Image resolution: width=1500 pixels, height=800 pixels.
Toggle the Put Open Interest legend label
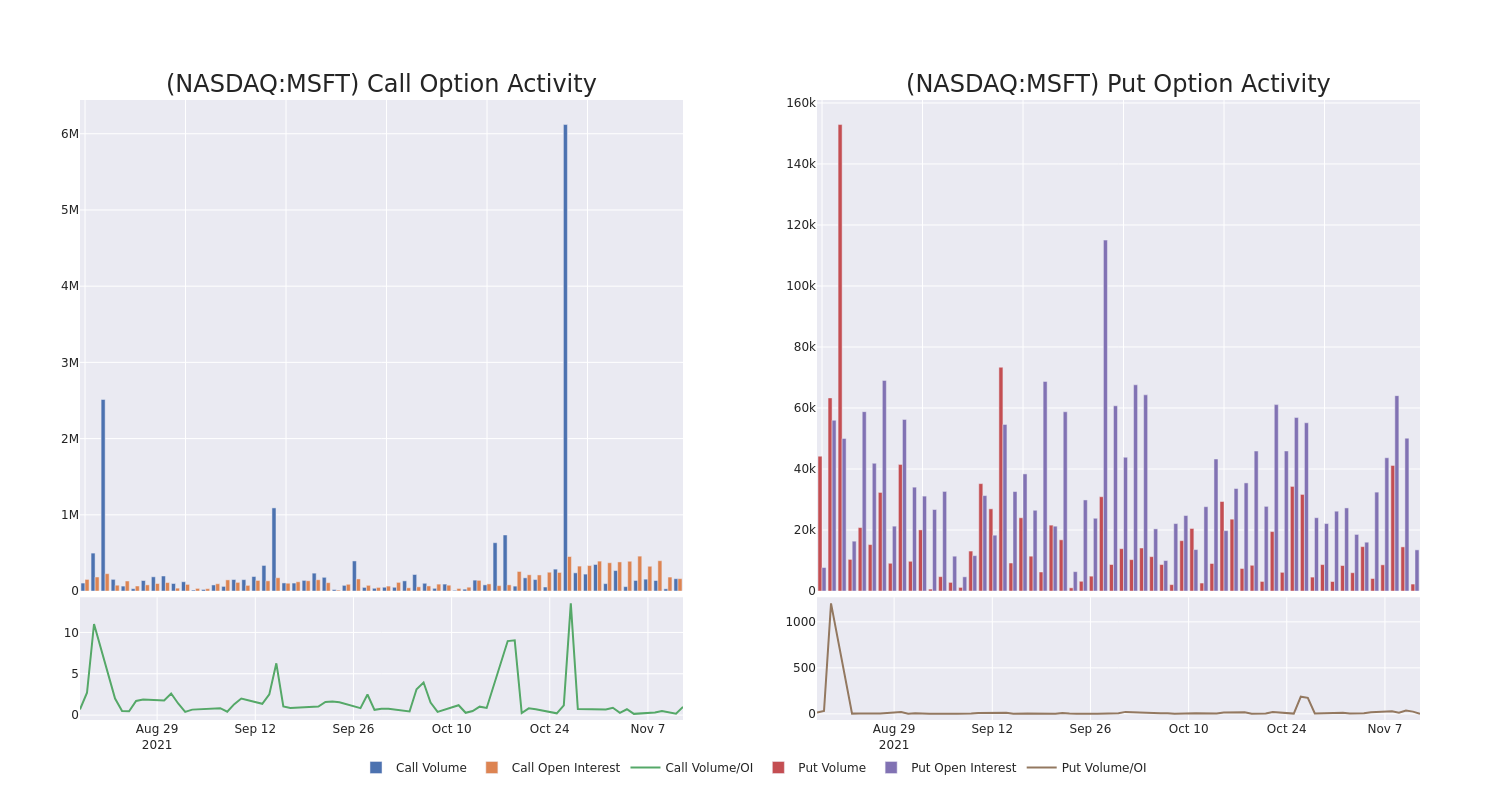(963, 768)
